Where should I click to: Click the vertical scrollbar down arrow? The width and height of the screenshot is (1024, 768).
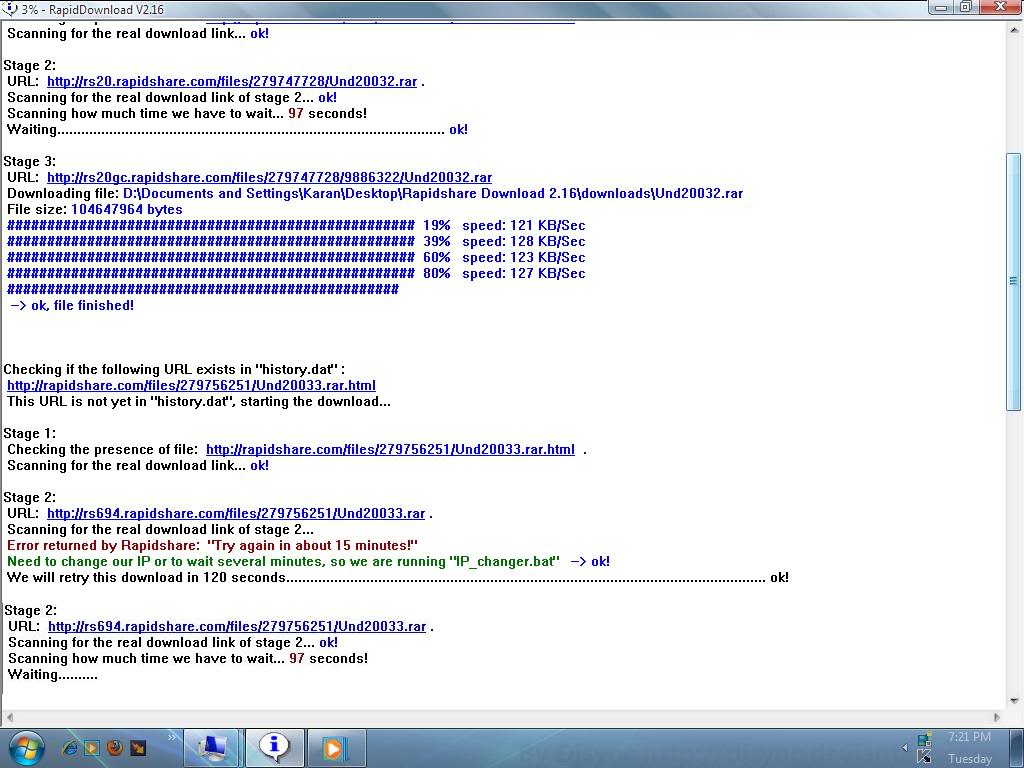coord(1014,701)
